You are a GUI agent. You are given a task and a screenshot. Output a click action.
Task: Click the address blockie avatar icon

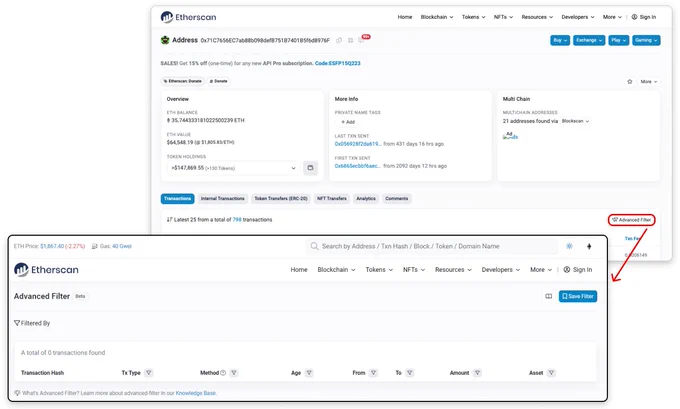165,40
